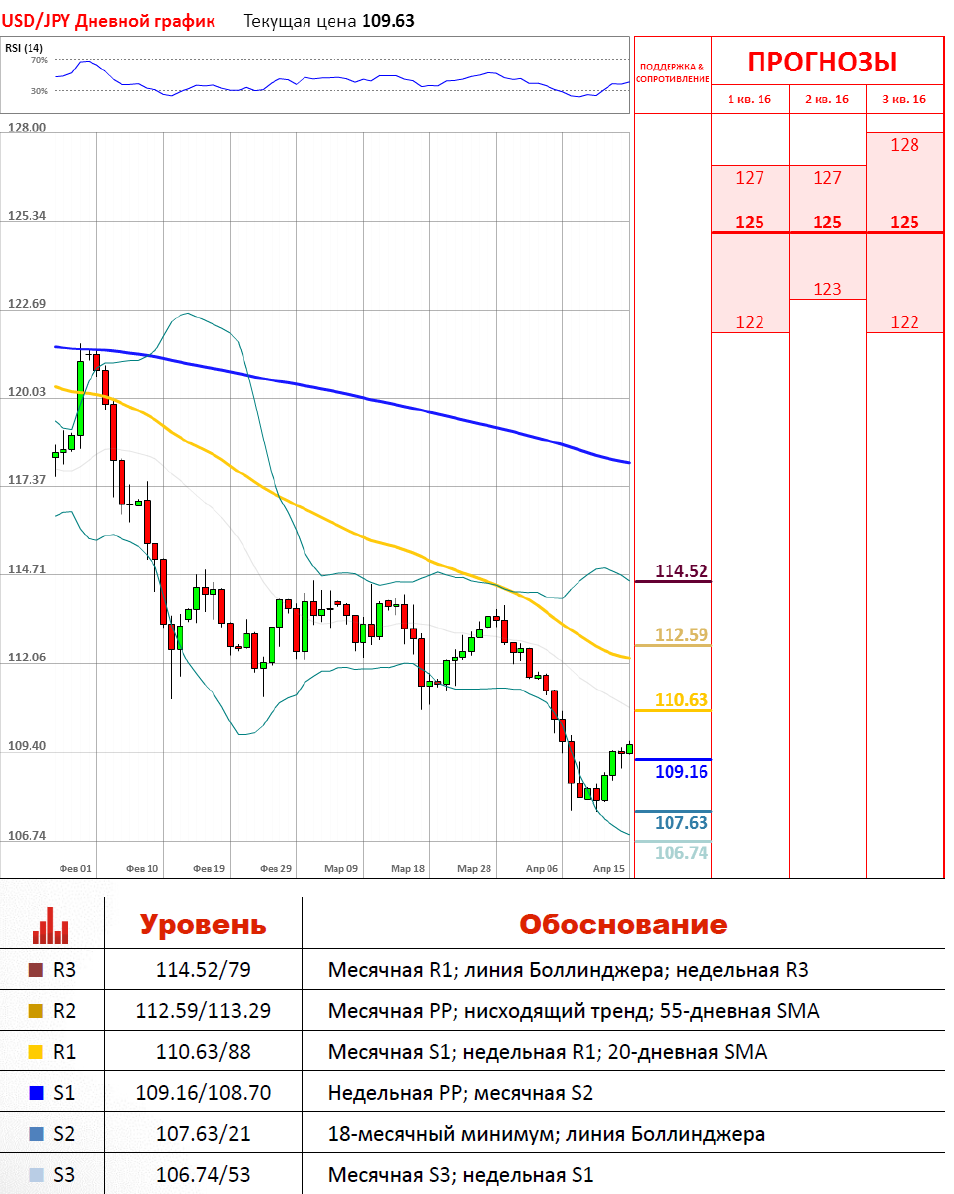Click the 112.59/113.29 level cell
The height and width of the screenshot is (1194, 954).
tap(203, 1011)
